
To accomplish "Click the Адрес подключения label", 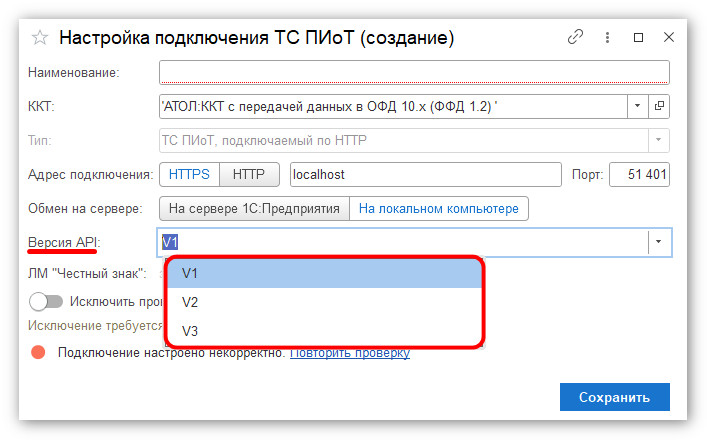I will point(91,174).
